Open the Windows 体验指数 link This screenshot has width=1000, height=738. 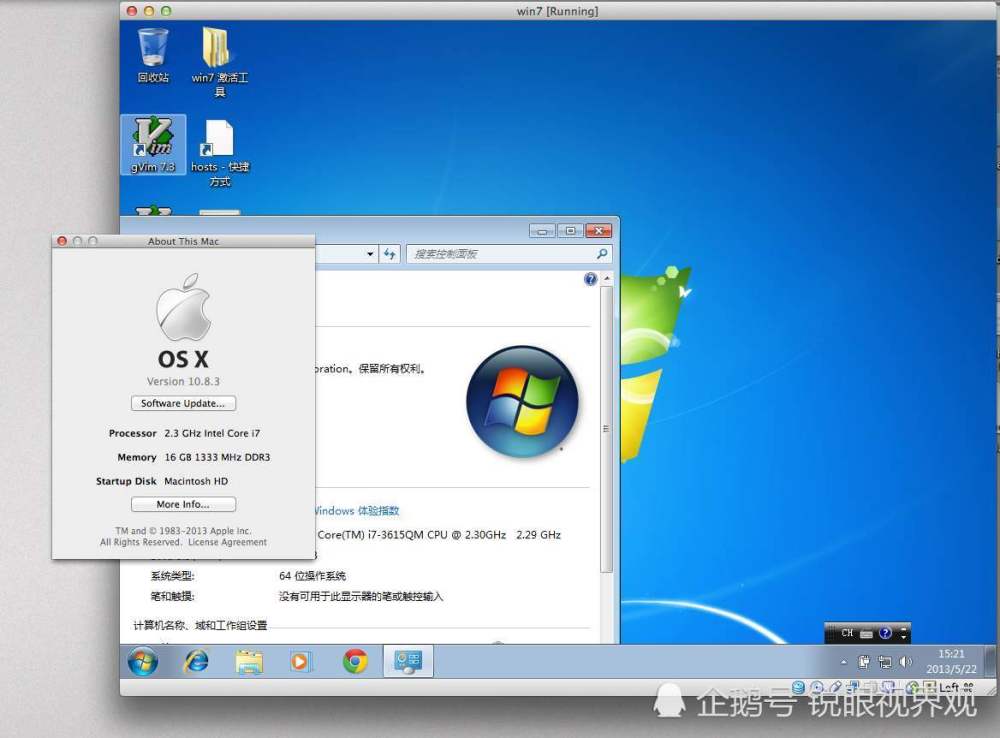[357, 511]
